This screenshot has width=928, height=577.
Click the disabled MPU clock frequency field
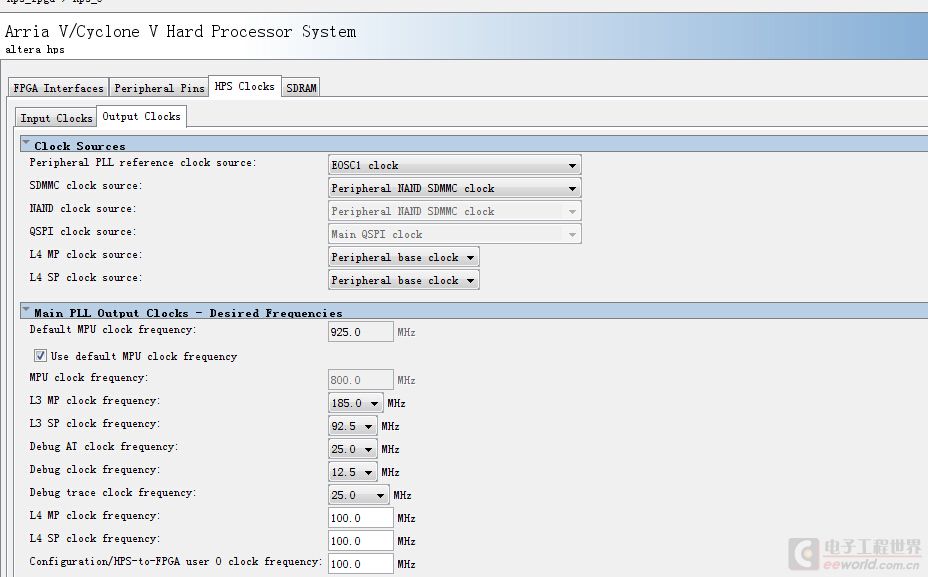click(360, 380)
